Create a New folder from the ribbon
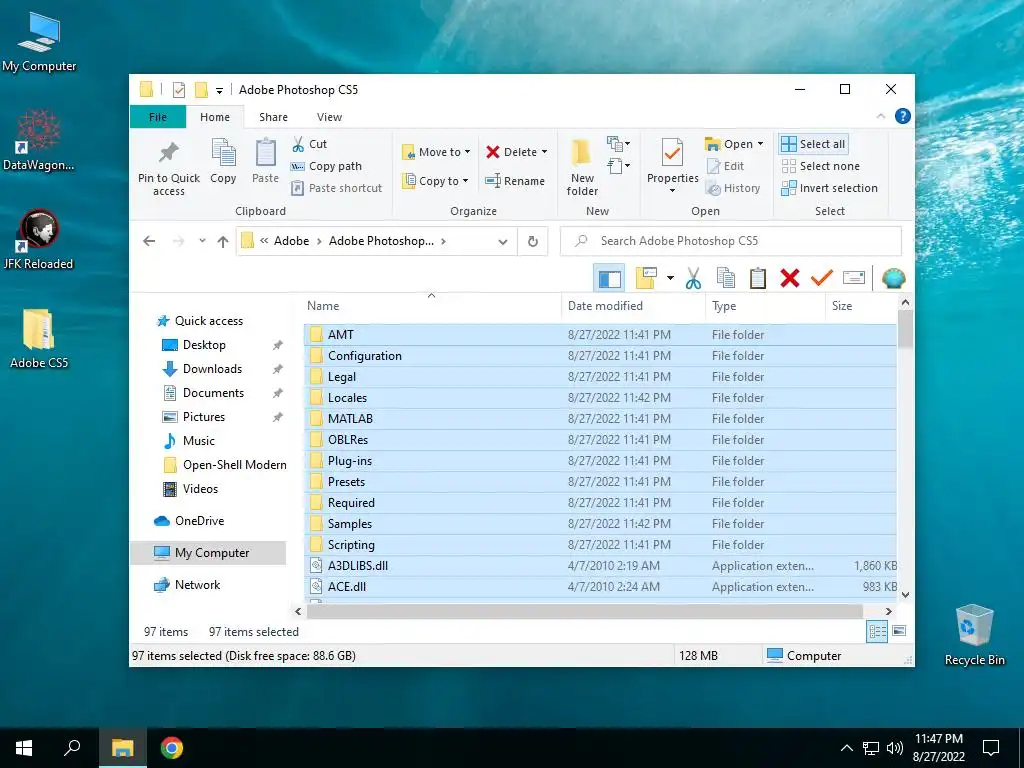The width and height of the screenshot is (1024, 768). coord(582,167)
